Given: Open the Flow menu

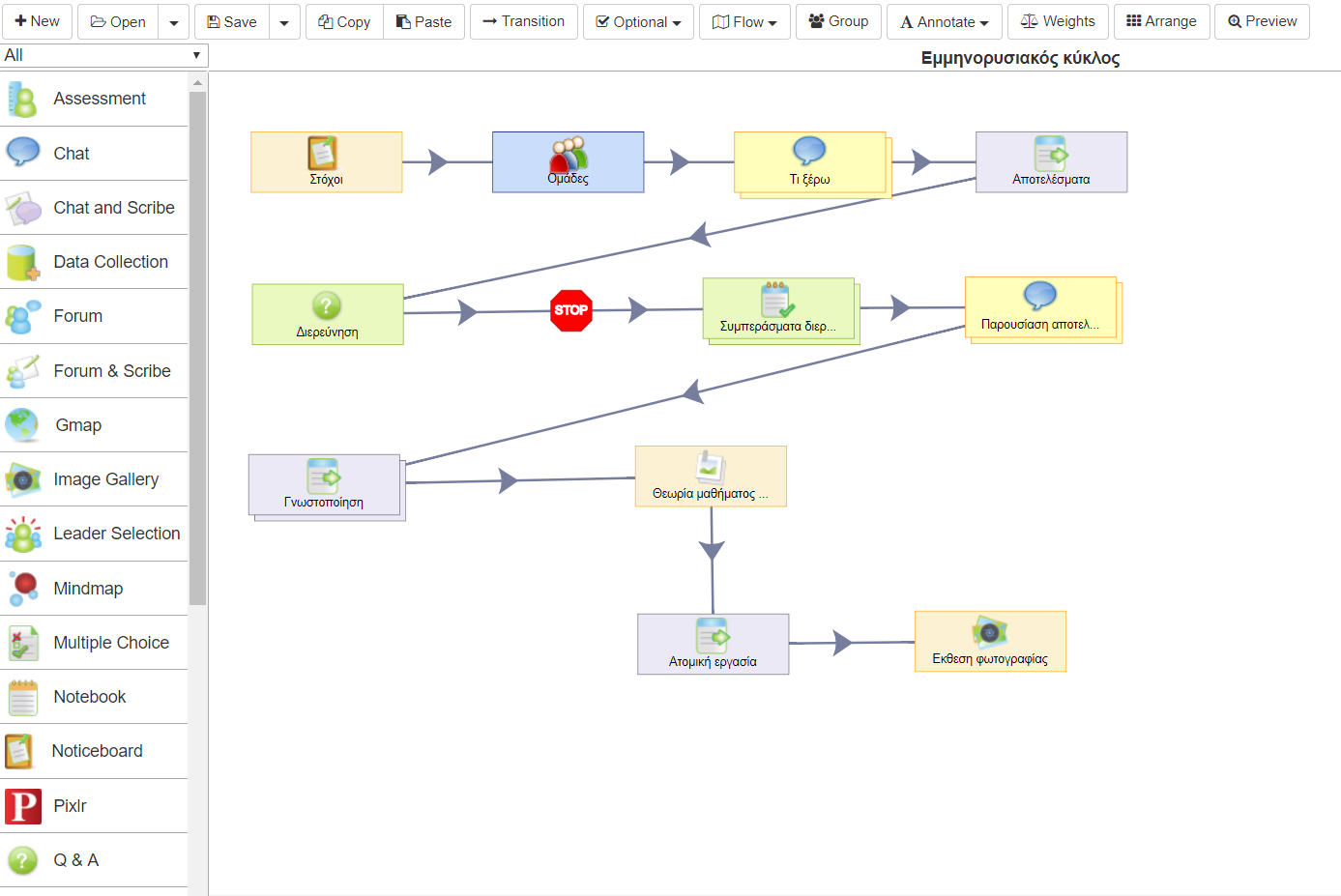Looking at the screenshot, I should [x=744, y=21].
